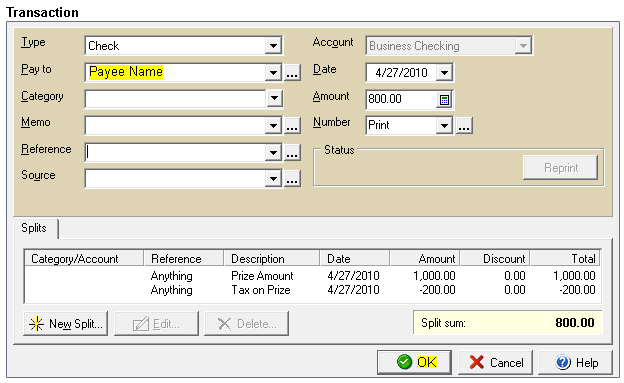Click the Reprint button
This screenshot has width=624, height=383.
[560, 168]
